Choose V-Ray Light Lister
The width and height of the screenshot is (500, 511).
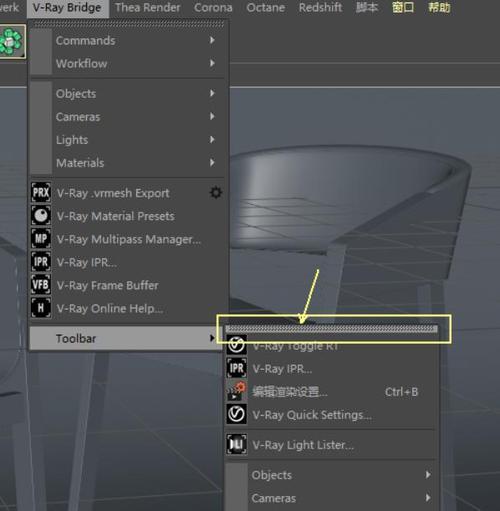pyautogui.click(x=331, y=445)
